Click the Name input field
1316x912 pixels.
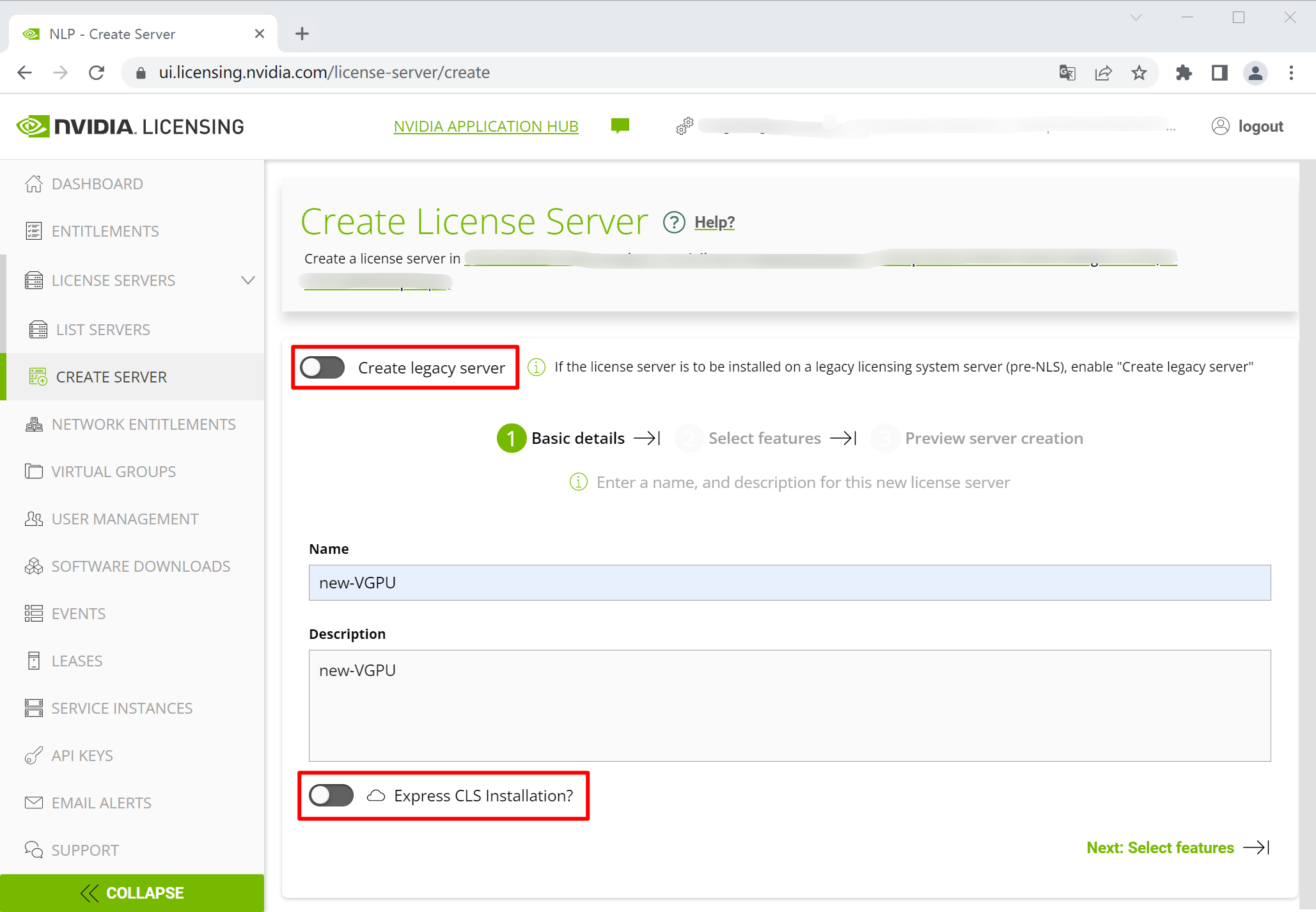point(790,583)
